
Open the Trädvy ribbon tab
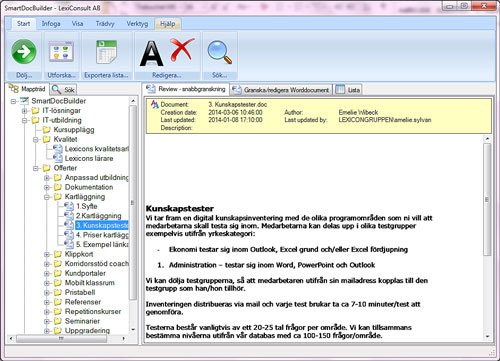point(105,24)
